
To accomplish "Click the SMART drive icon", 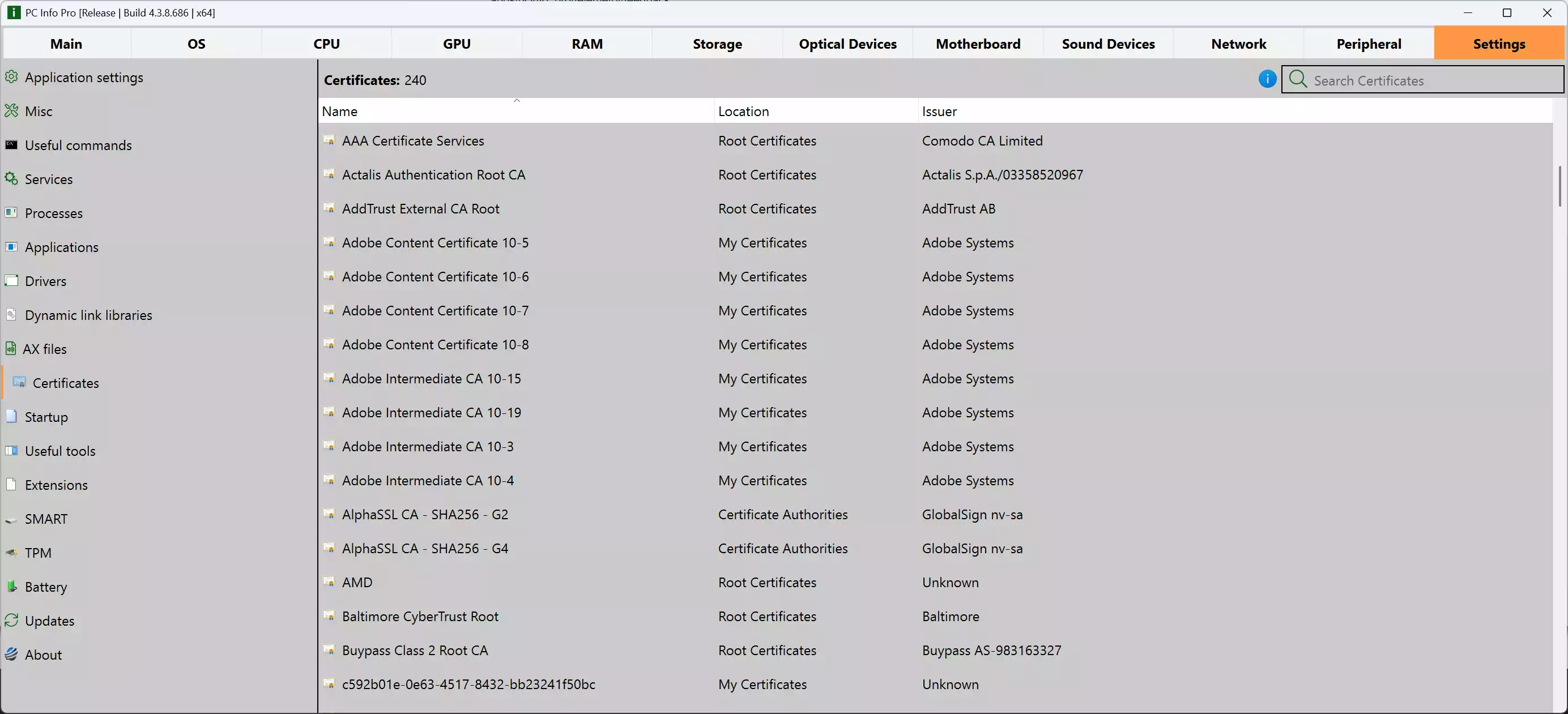I will (x=11, y=519).
